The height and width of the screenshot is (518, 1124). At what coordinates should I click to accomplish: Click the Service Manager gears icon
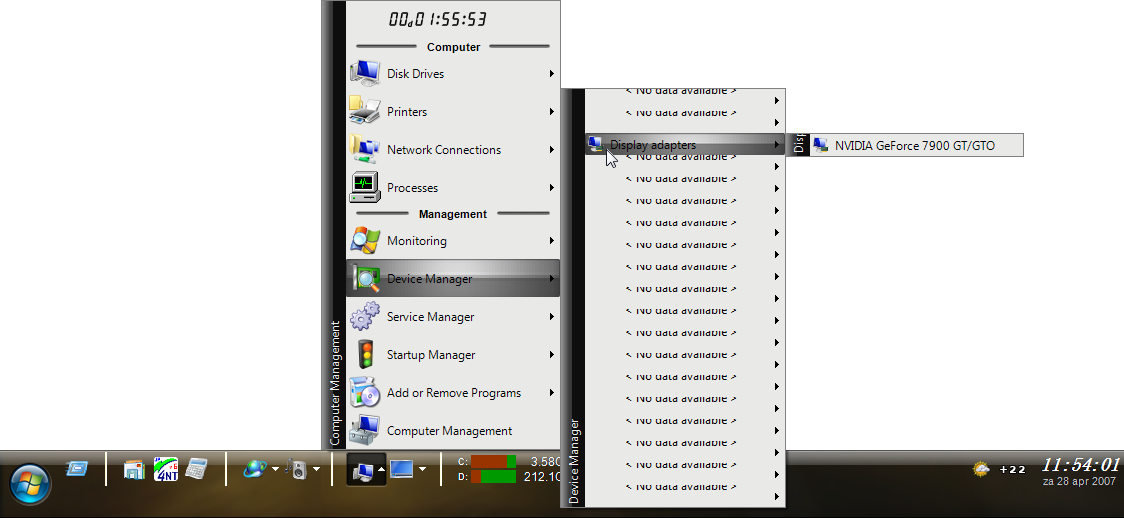click(x=364, y=317)
